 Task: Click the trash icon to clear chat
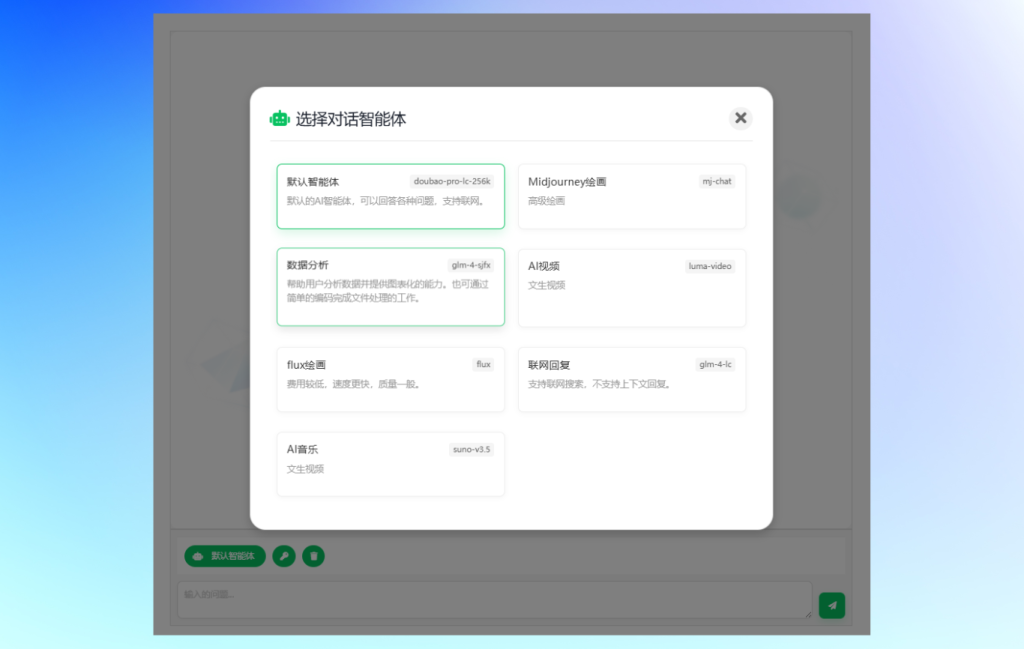tap(313, 556)
